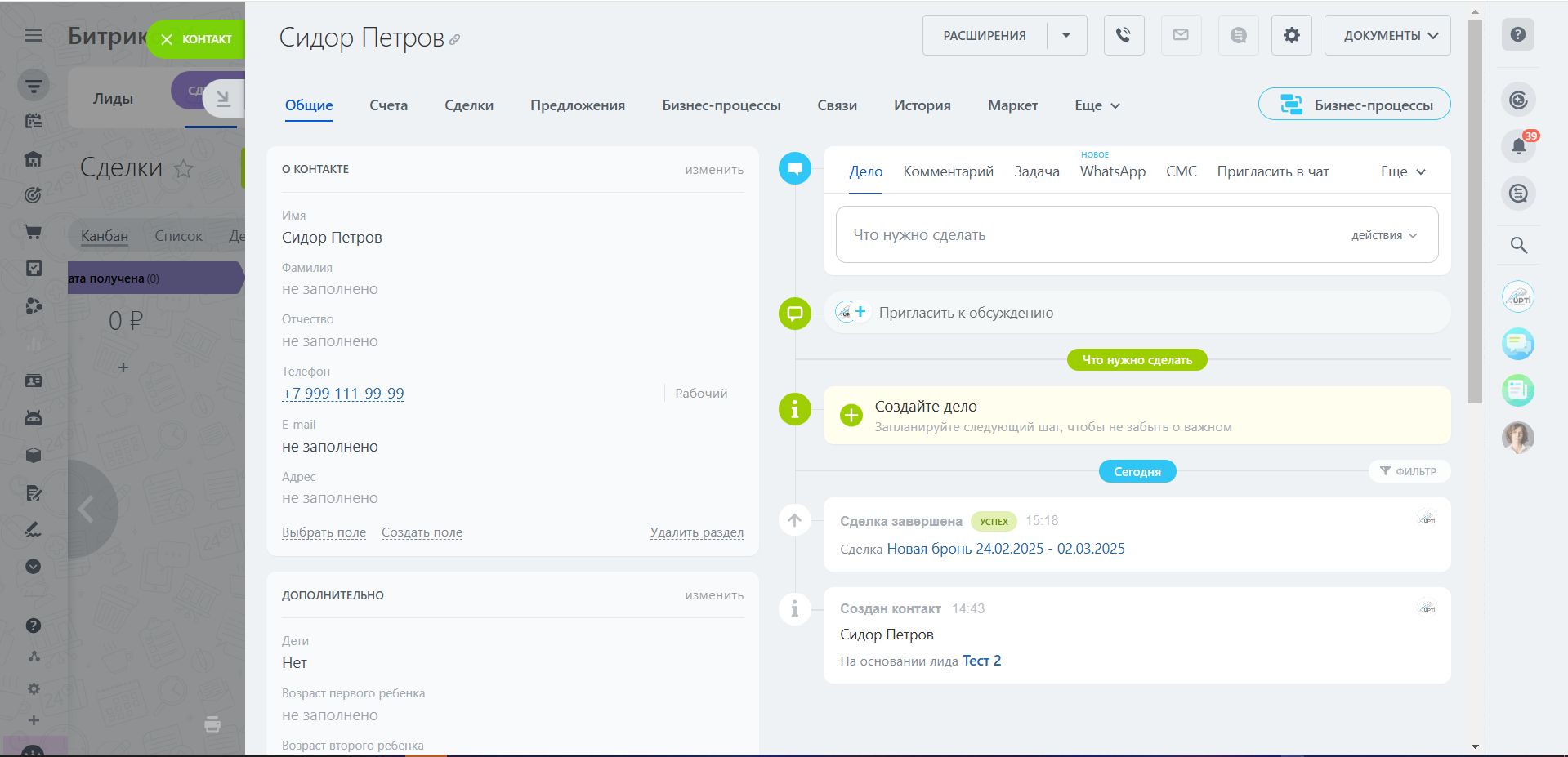Image resolution: width=1568 pixels, height=757 pixels.
Task: Open the действия dropdown in activity field
Action: click(1383, 235)
